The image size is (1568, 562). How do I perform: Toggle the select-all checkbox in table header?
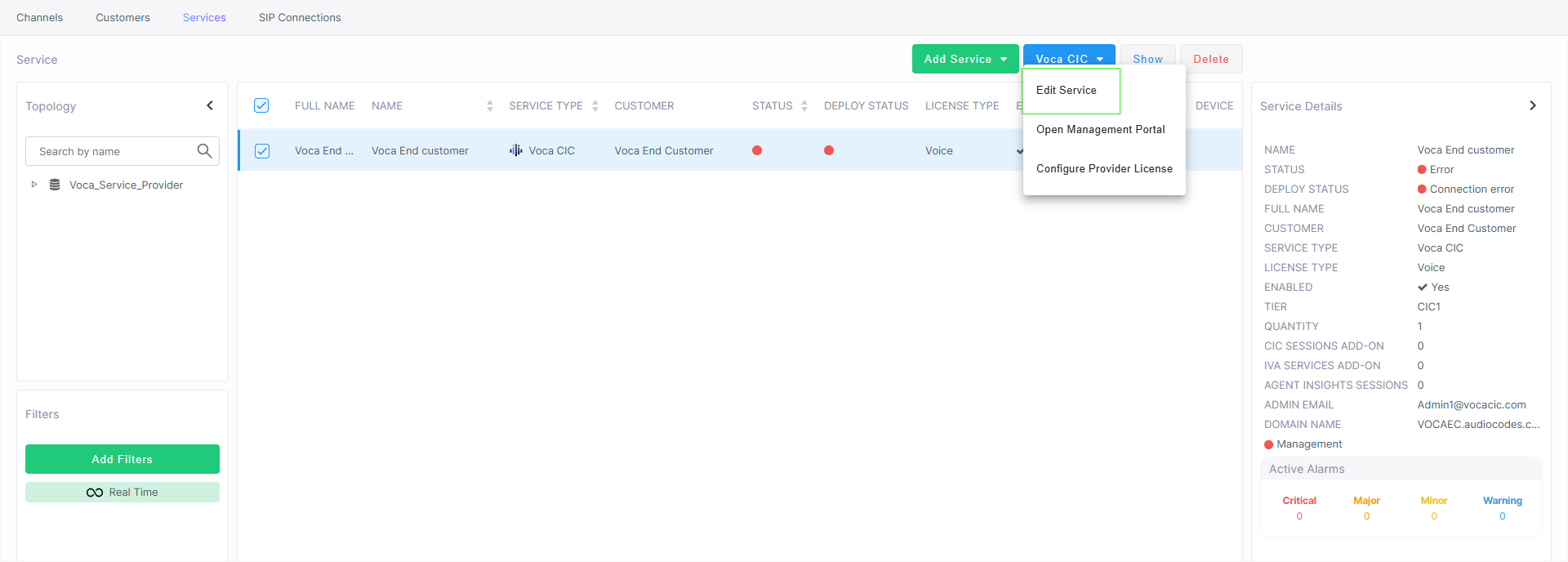(261, 105)
